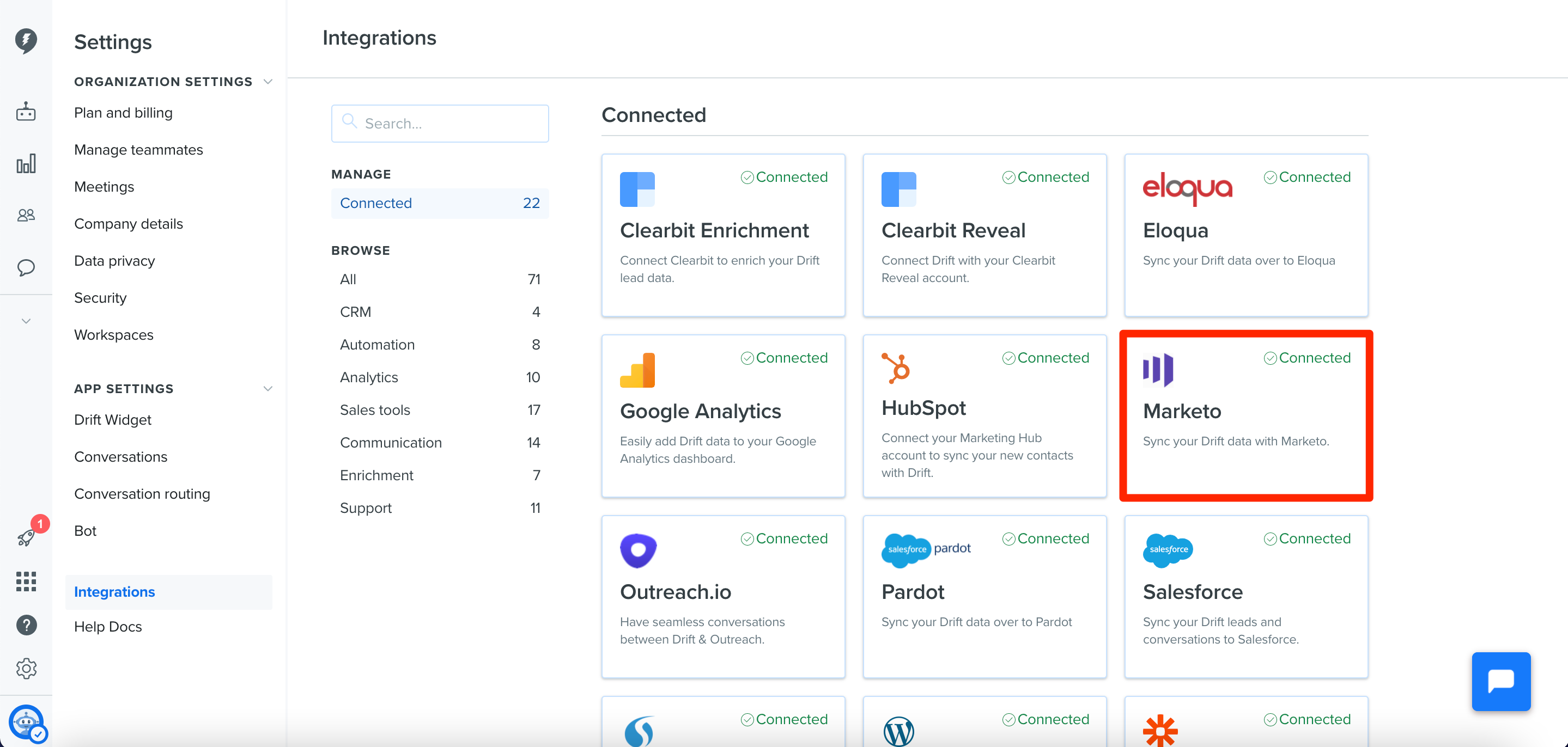Expand the left sidebar chevron
Viewport: 1568px width, 747px height.
[26, 321]
